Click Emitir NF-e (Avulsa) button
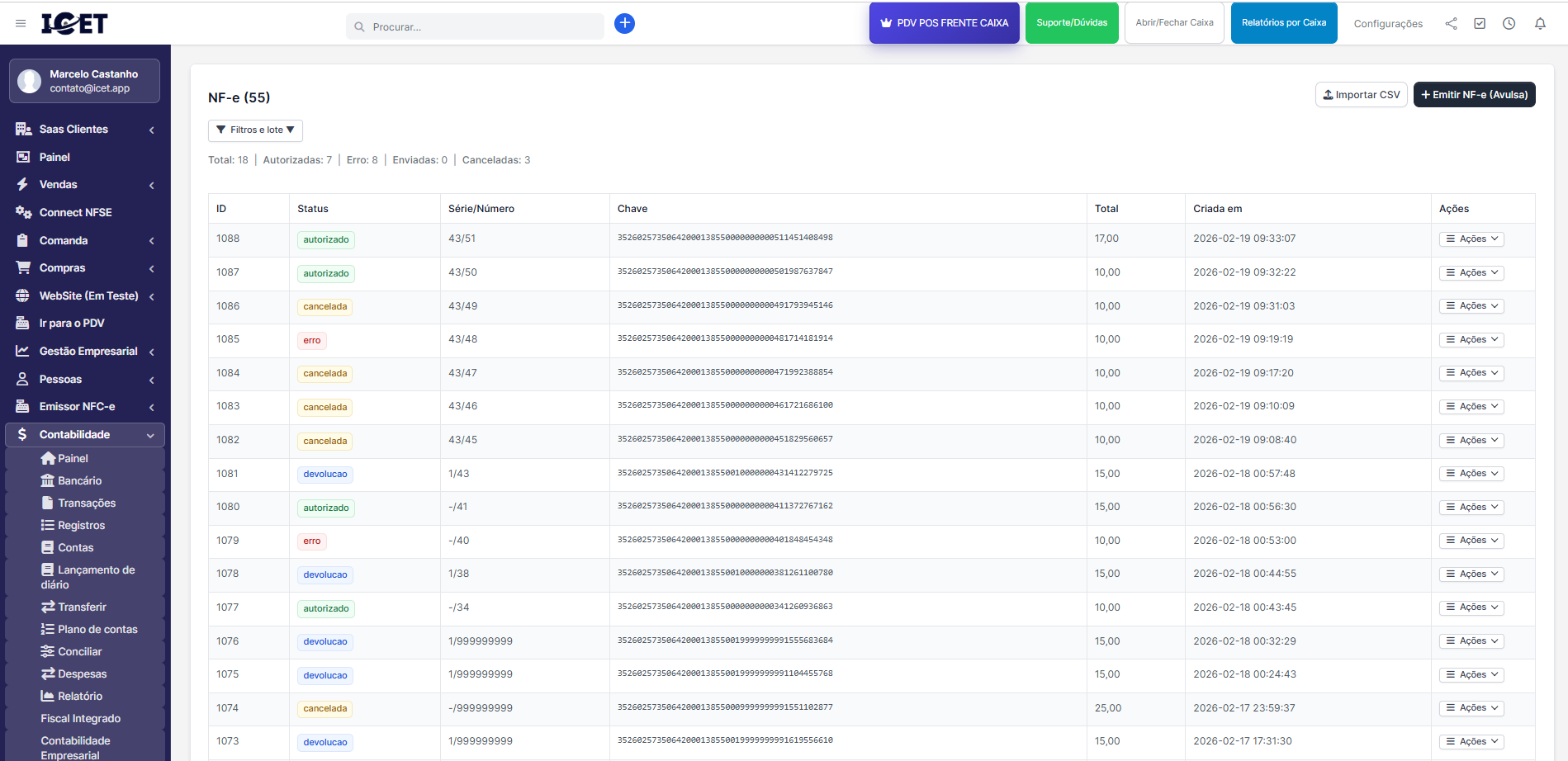Screen dimensions: 1568x761 [x=1474, y=95]
